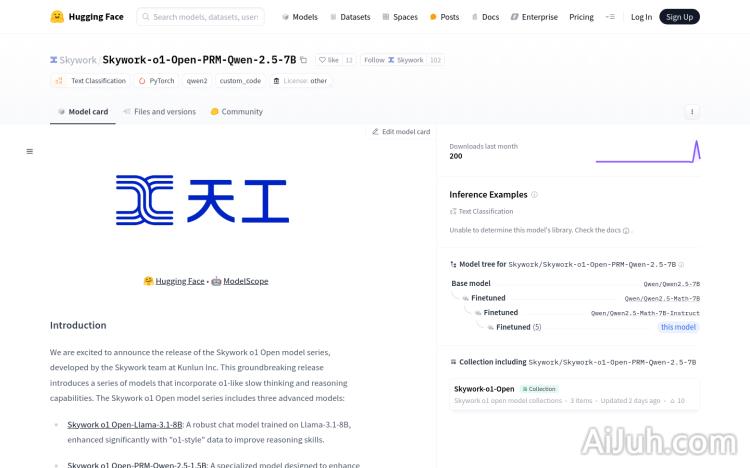Image resolution: width=750 pixels, height=468 pixels.
Task: Switch to Files and versions tab
Action: coord(159,112)
